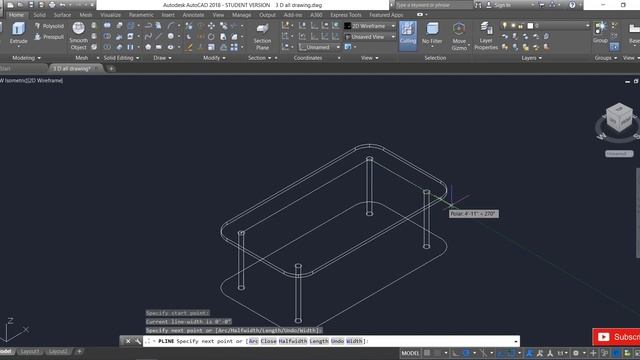
Task: Open the Unsaved View dropdown
Action: click(x=370, y=37)
